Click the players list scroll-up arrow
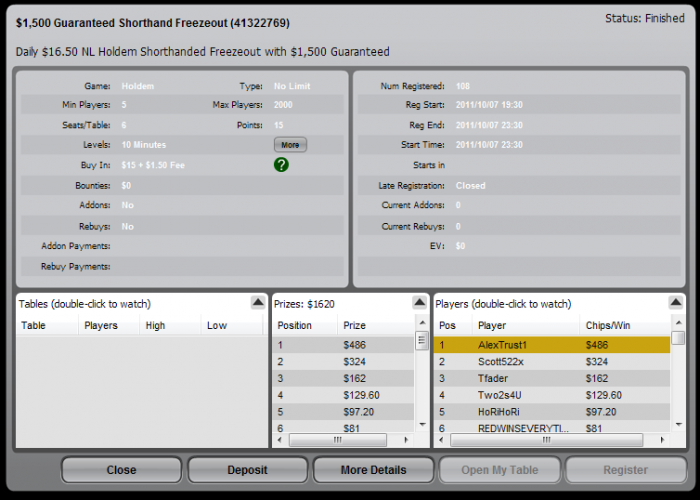Viewport: 700px width, 500px height. coord(679,322)
